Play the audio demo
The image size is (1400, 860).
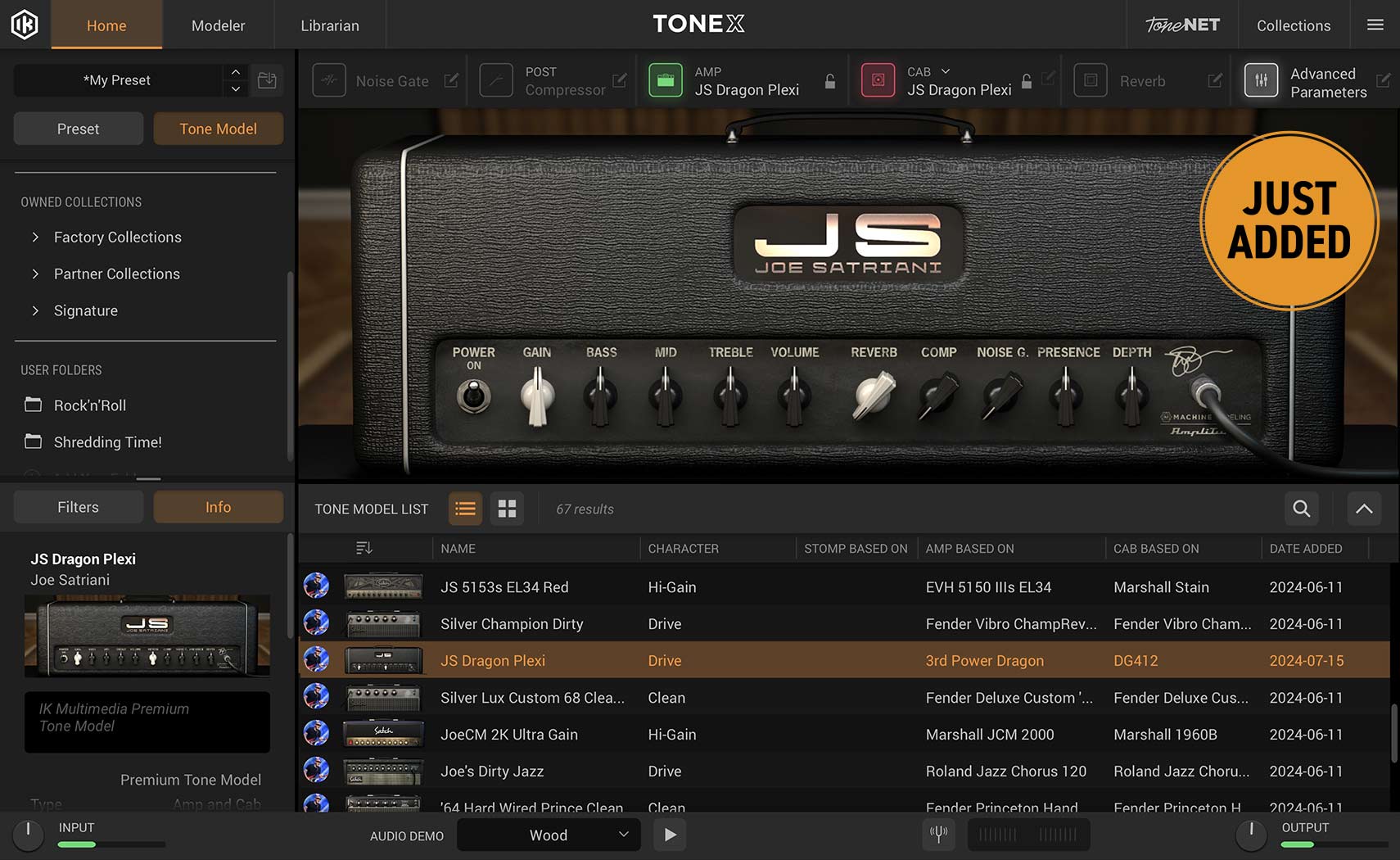coord(670,835)
